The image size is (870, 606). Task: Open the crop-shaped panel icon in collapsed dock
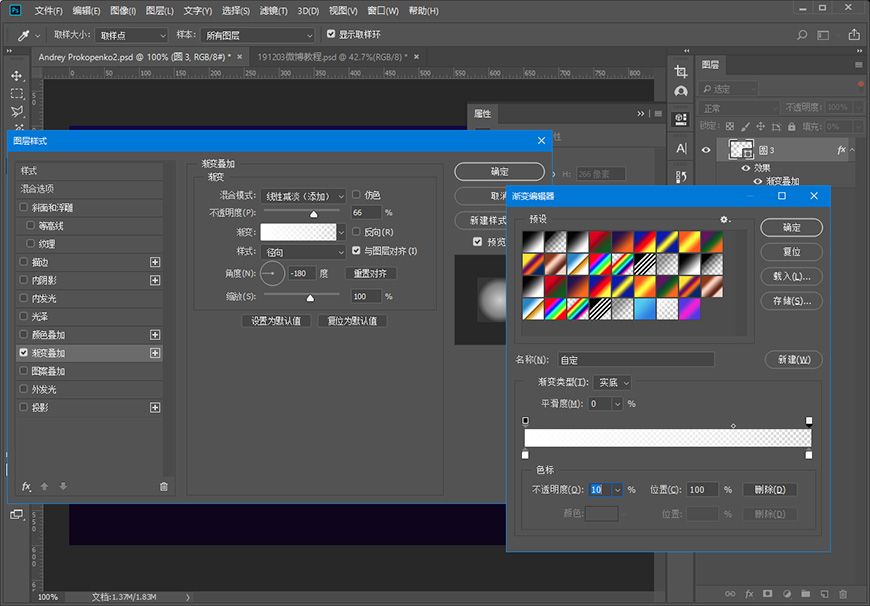pyautogui.click(x=681, y=72)
